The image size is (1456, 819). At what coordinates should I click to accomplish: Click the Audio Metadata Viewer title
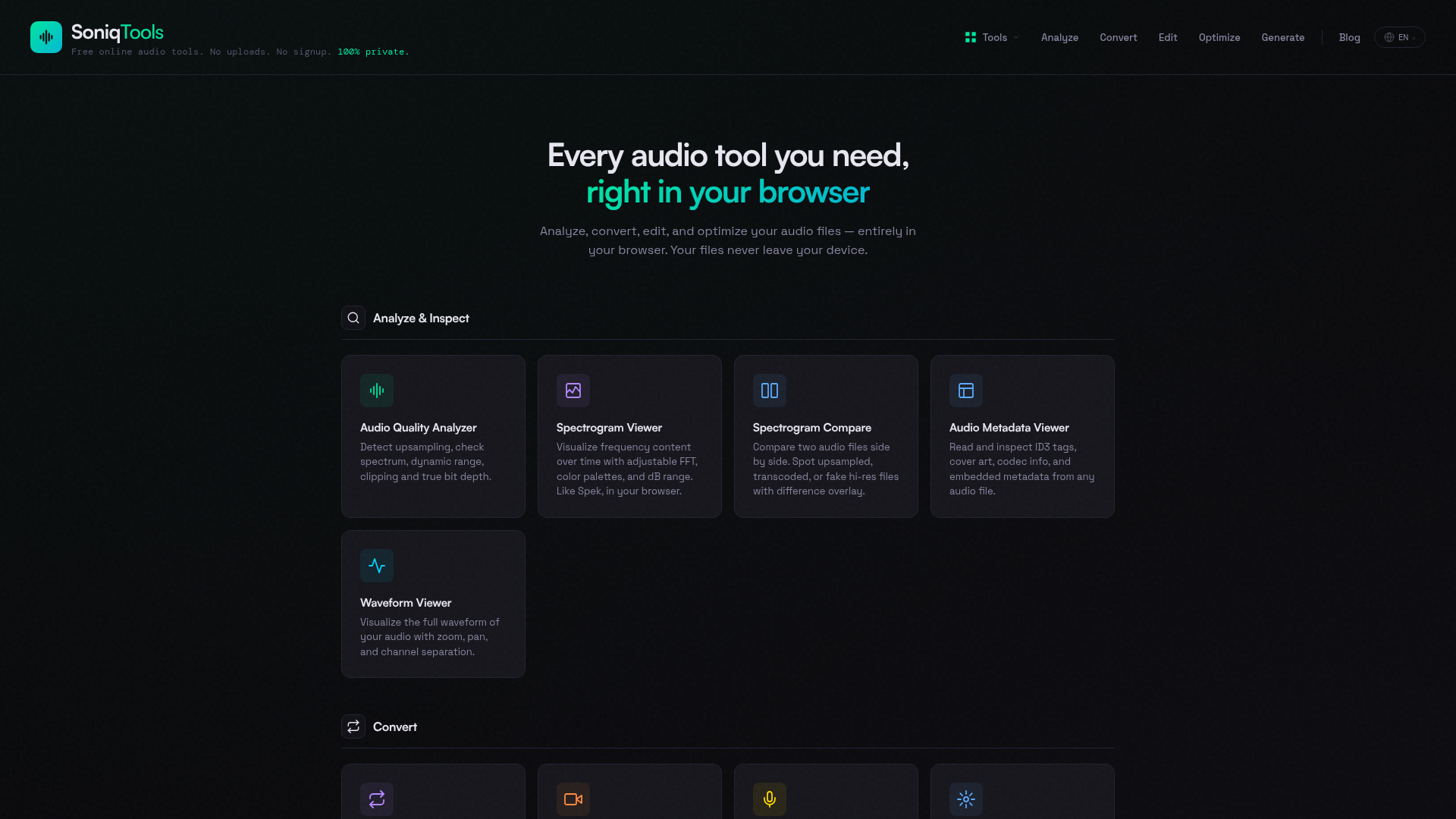click(1009, 428)
